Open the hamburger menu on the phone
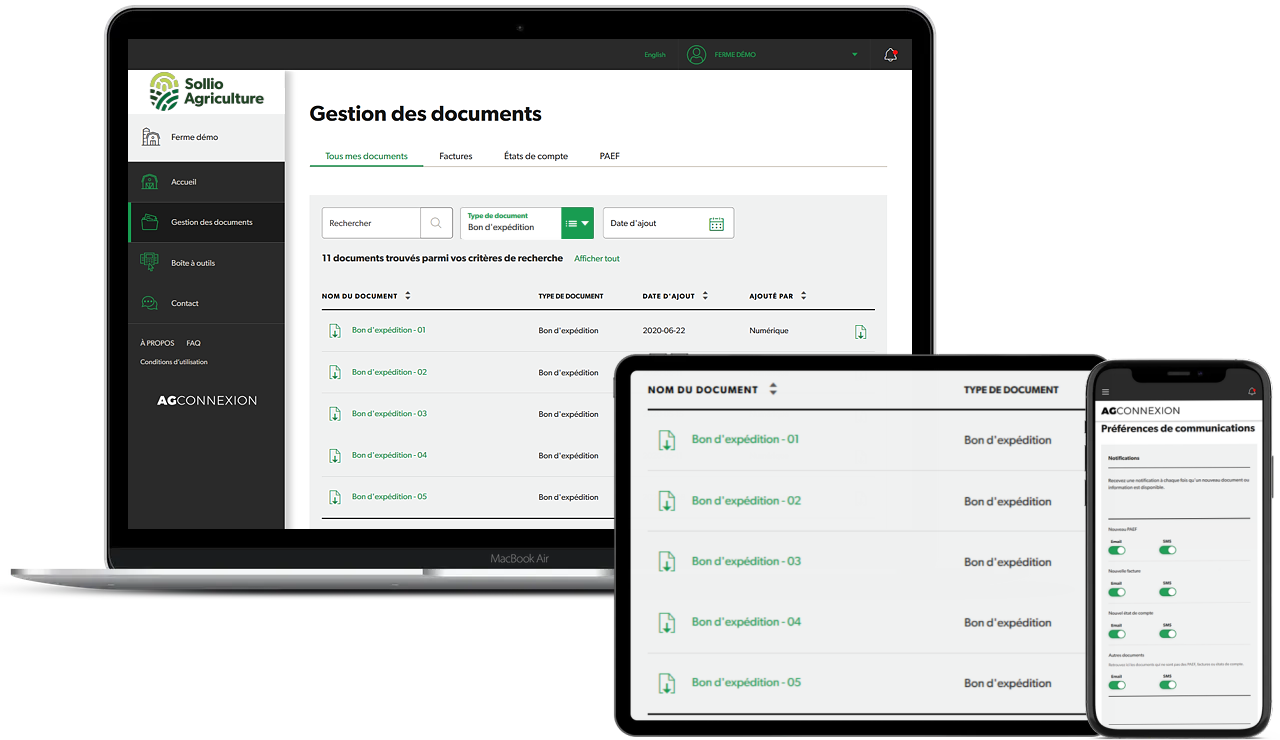 click(1105, 392)
